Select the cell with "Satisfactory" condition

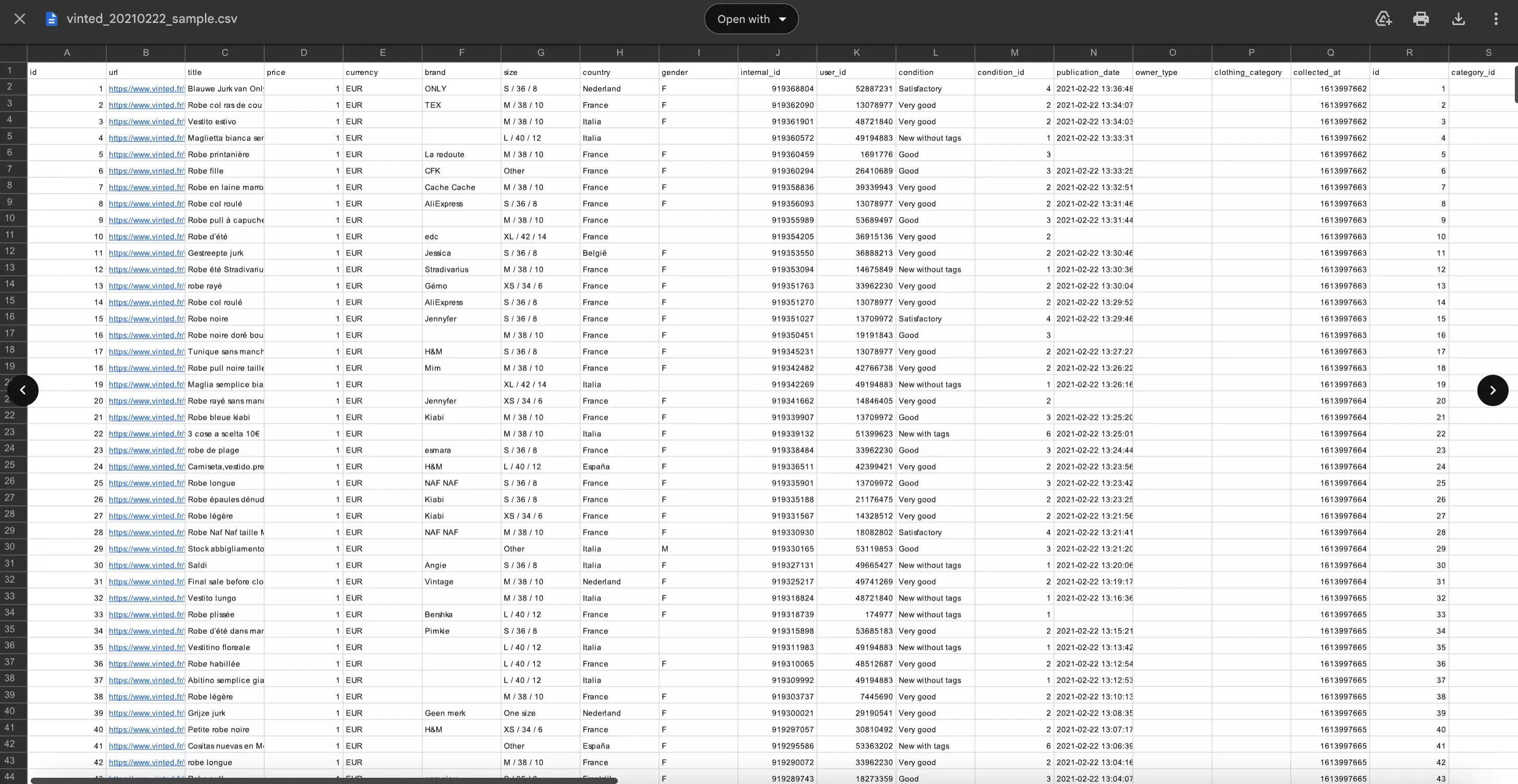click(x=921, y=89)
